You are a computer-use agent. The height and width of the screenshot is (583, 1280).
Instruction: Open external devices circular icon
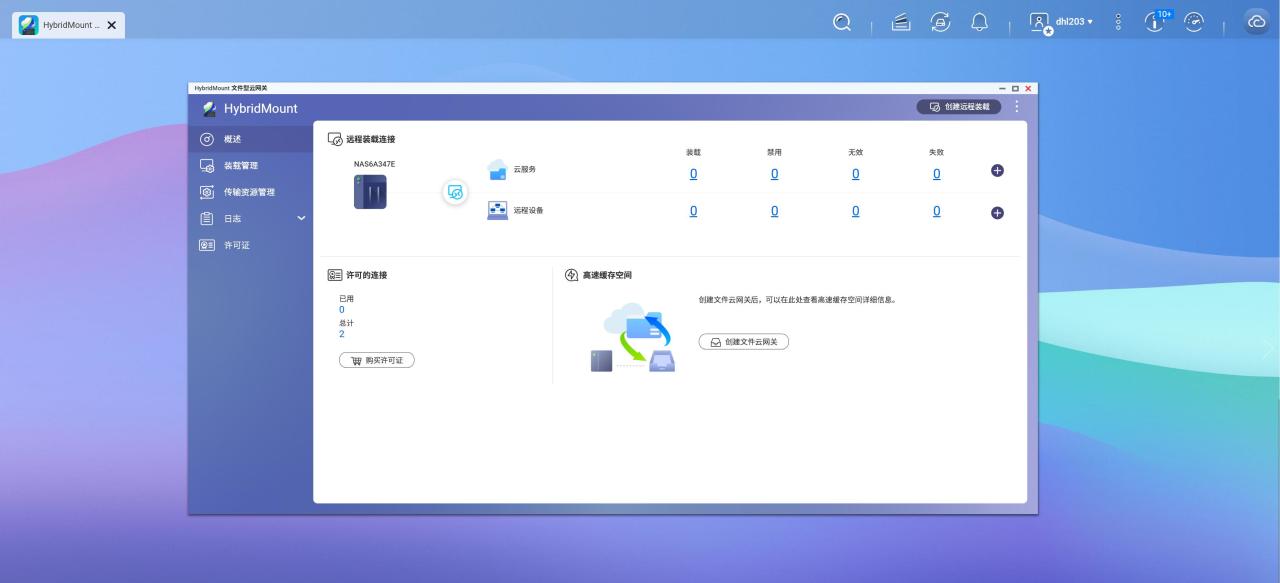tap(940, 21)
